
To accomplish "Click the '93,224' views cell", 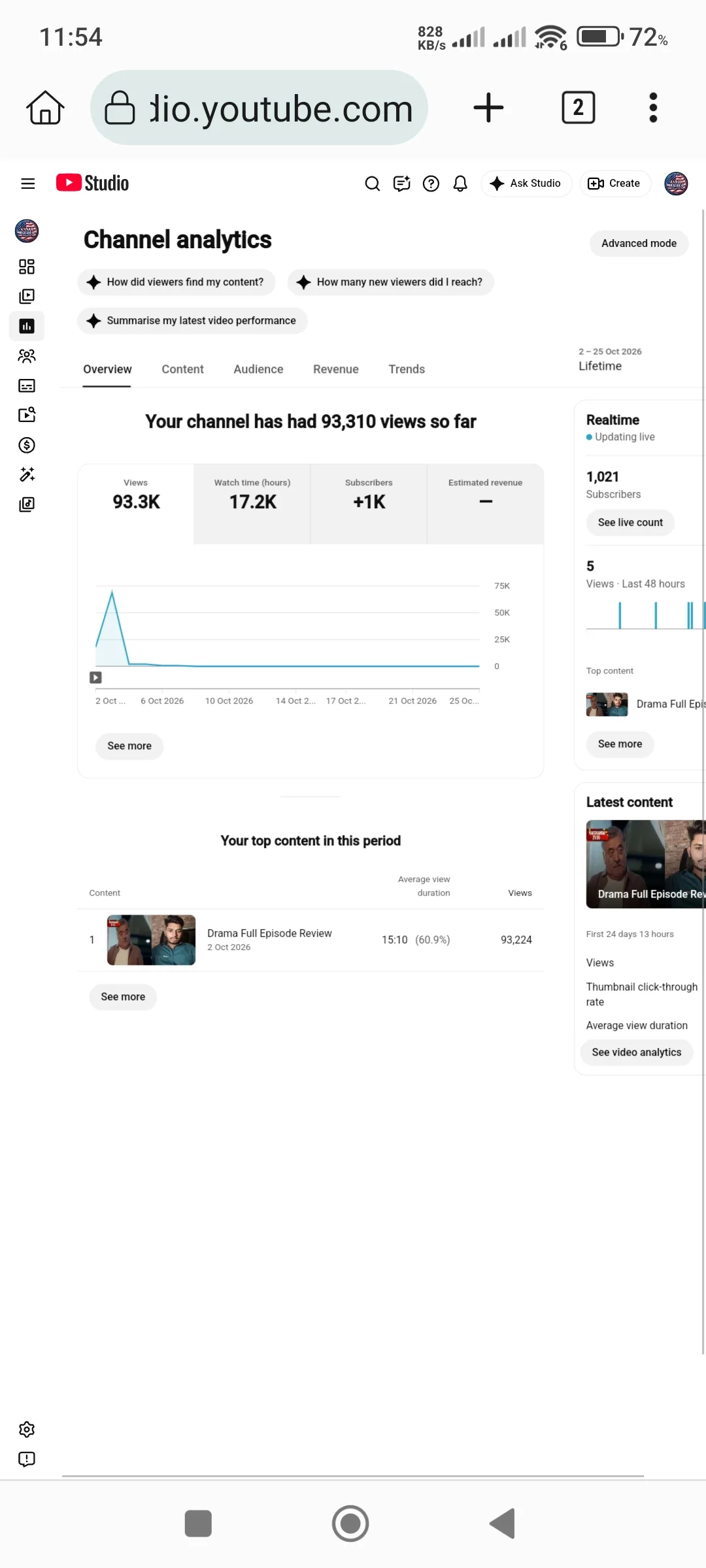I will tap(516, 940).
